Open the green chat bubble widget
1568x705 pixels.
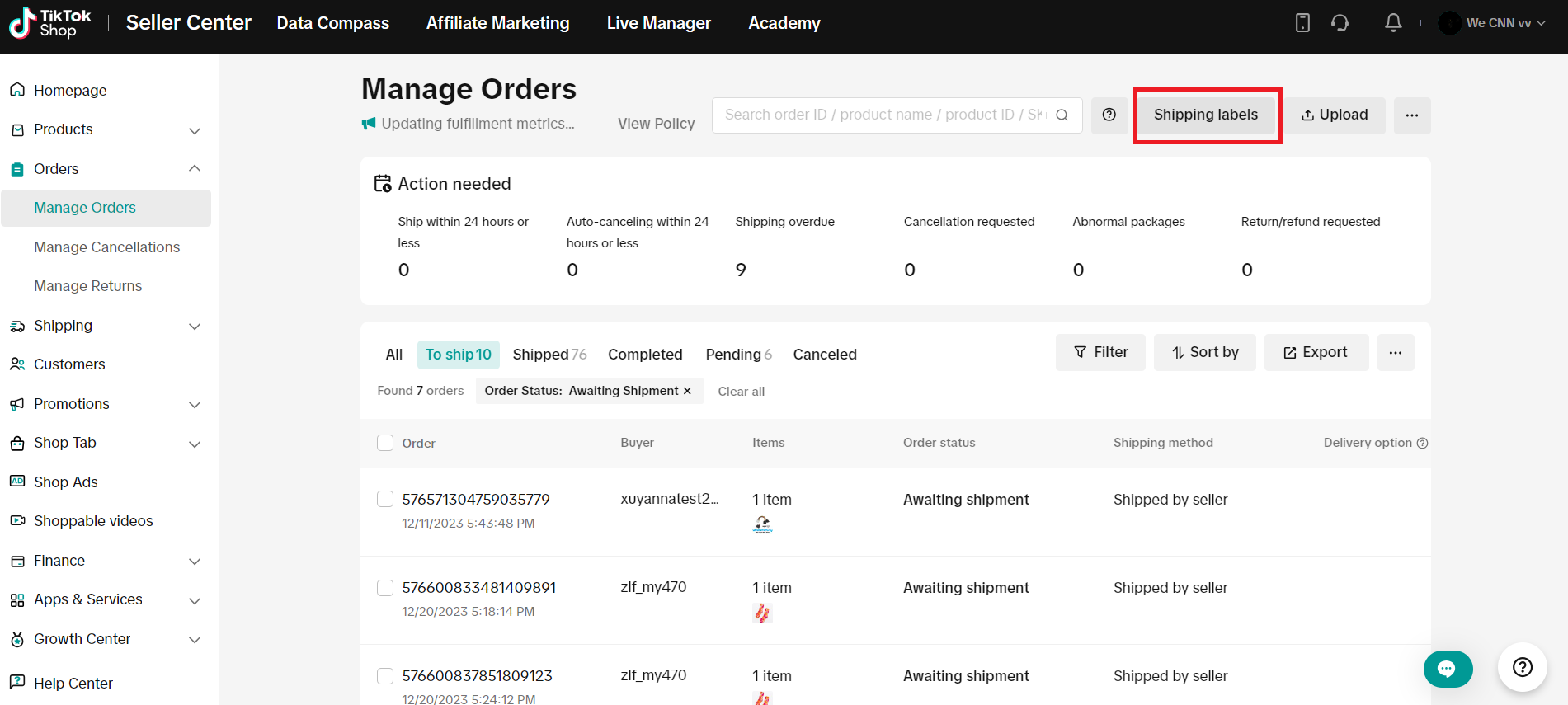(x=1447, y=669)
